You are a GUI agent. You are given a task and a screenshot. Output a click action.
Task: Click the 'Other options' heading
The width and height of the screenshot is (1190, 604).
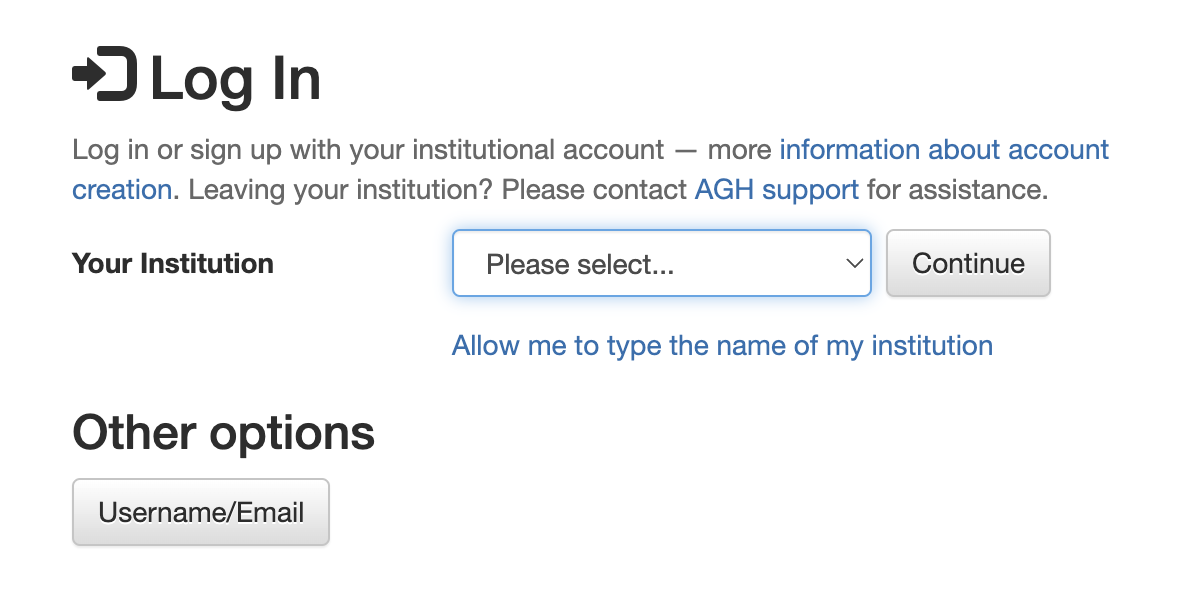(224, 433)
